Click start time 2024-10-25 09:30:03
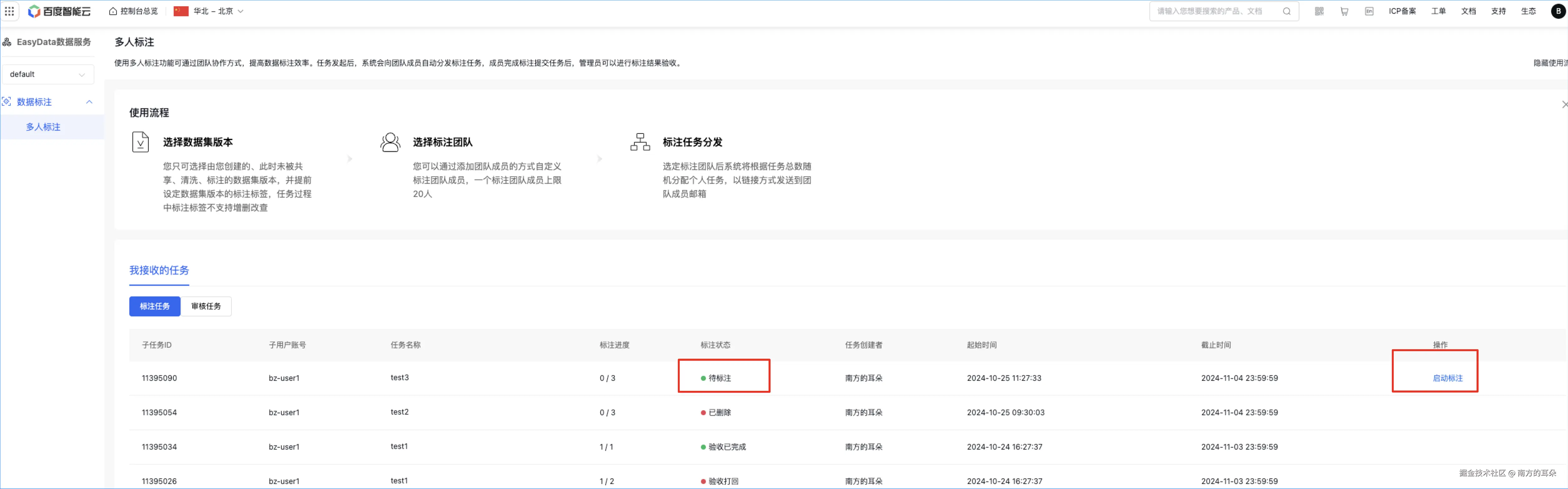1568x489 pixels. 1005,413
